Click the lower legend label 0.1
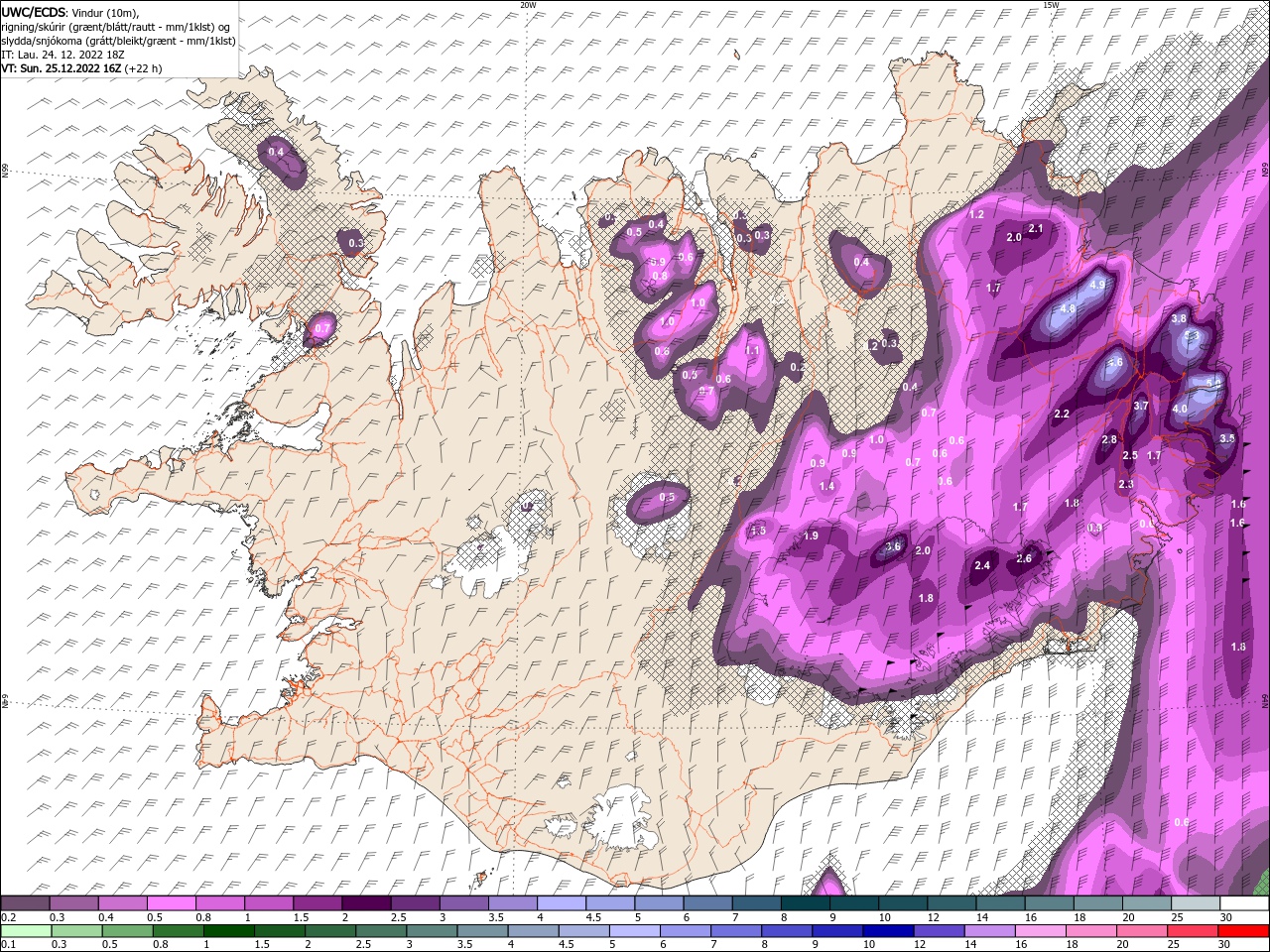The height and width of the screenshot is (952, 1270). [x=8, y=945]
